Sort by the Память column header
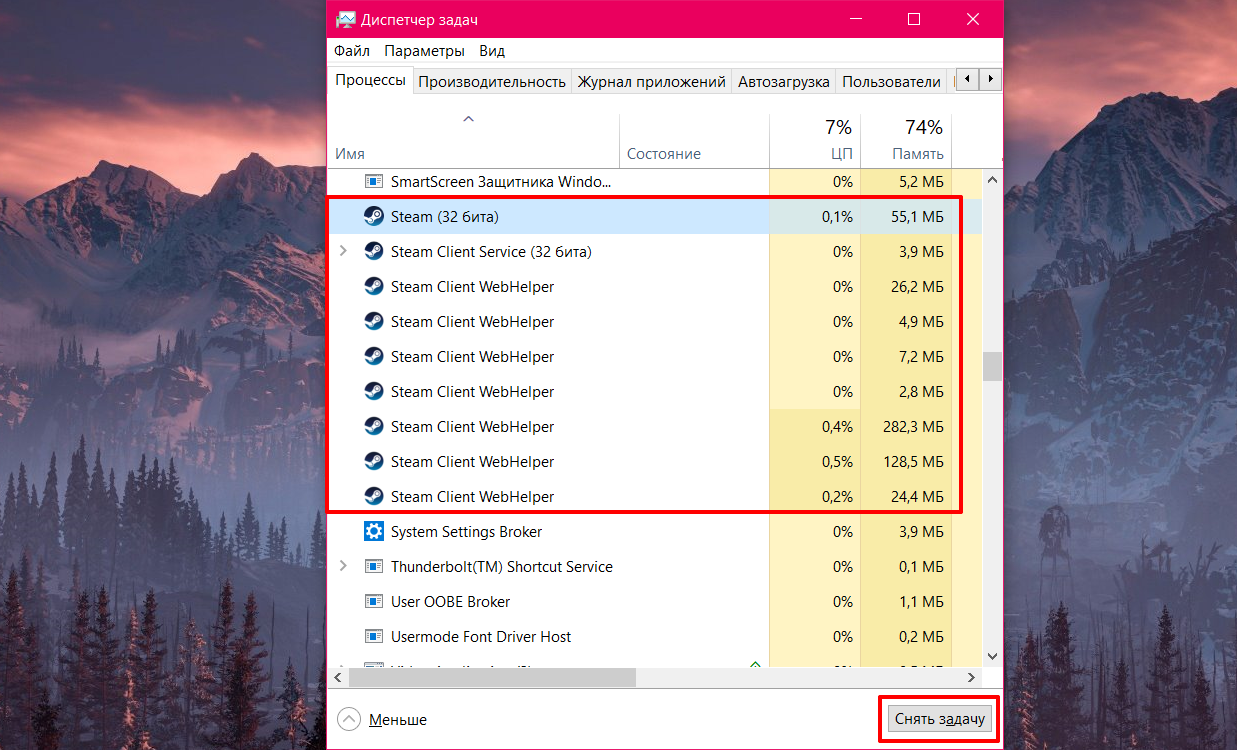The image size is (1237, 750). 906,141
